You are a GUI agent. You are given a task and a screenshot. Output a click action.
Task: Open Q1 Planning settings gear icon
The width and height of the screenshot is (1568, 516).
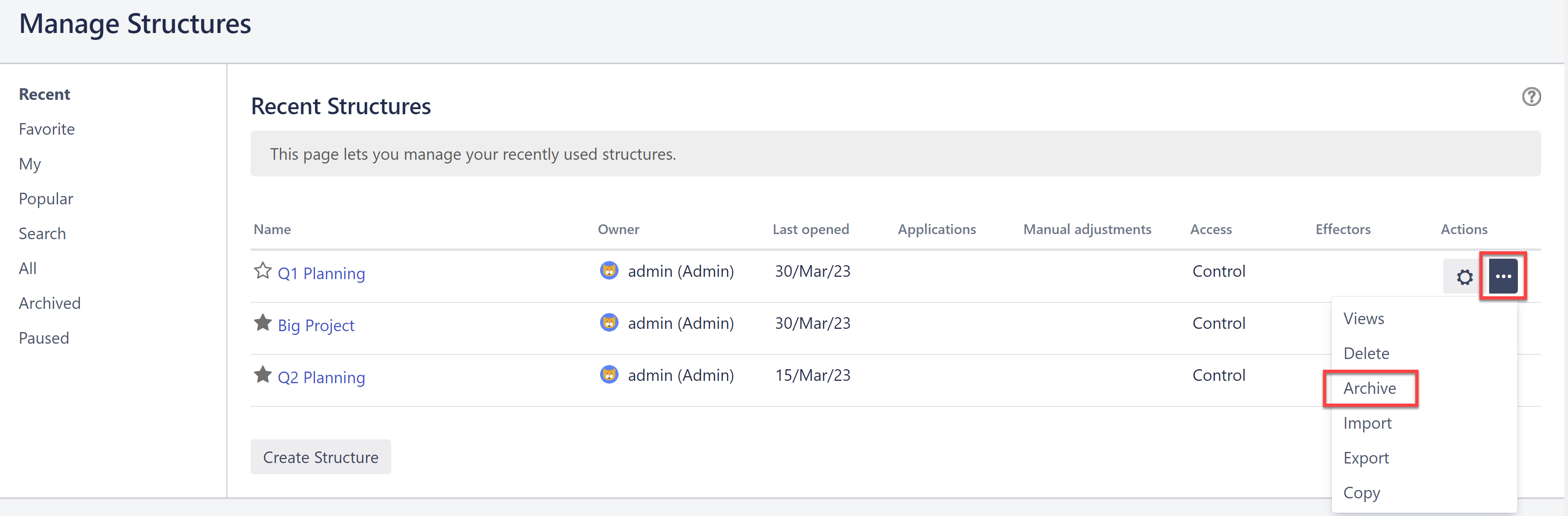pyautogui.click(x=1464, y=277)
